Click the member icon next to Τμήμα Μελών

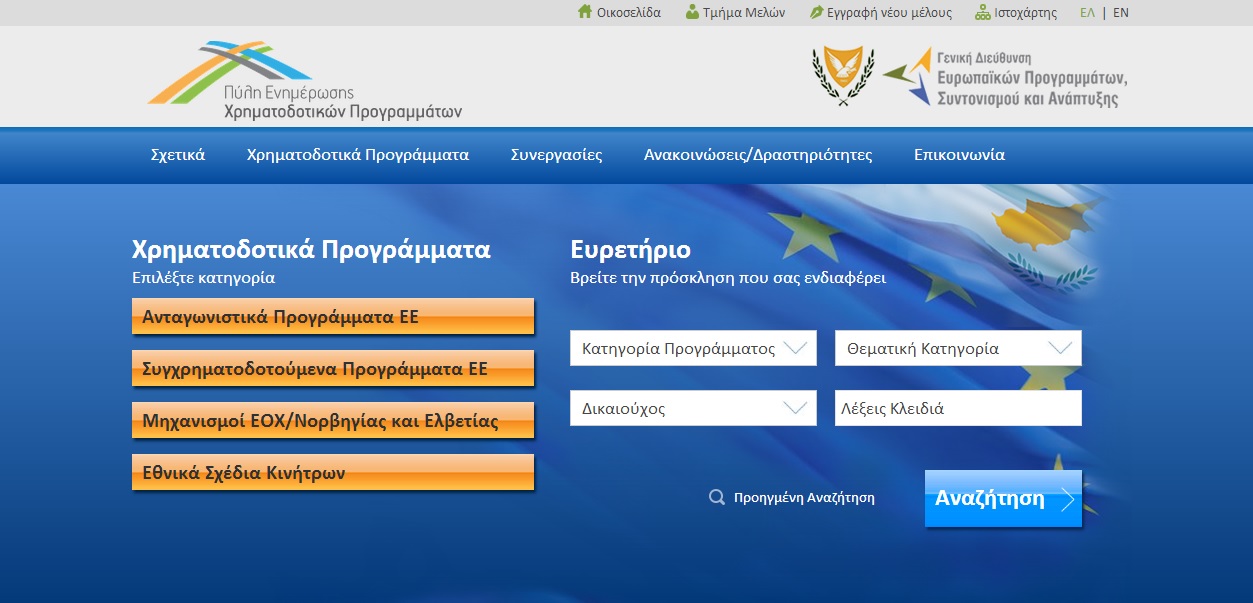[x=692, y=12]
